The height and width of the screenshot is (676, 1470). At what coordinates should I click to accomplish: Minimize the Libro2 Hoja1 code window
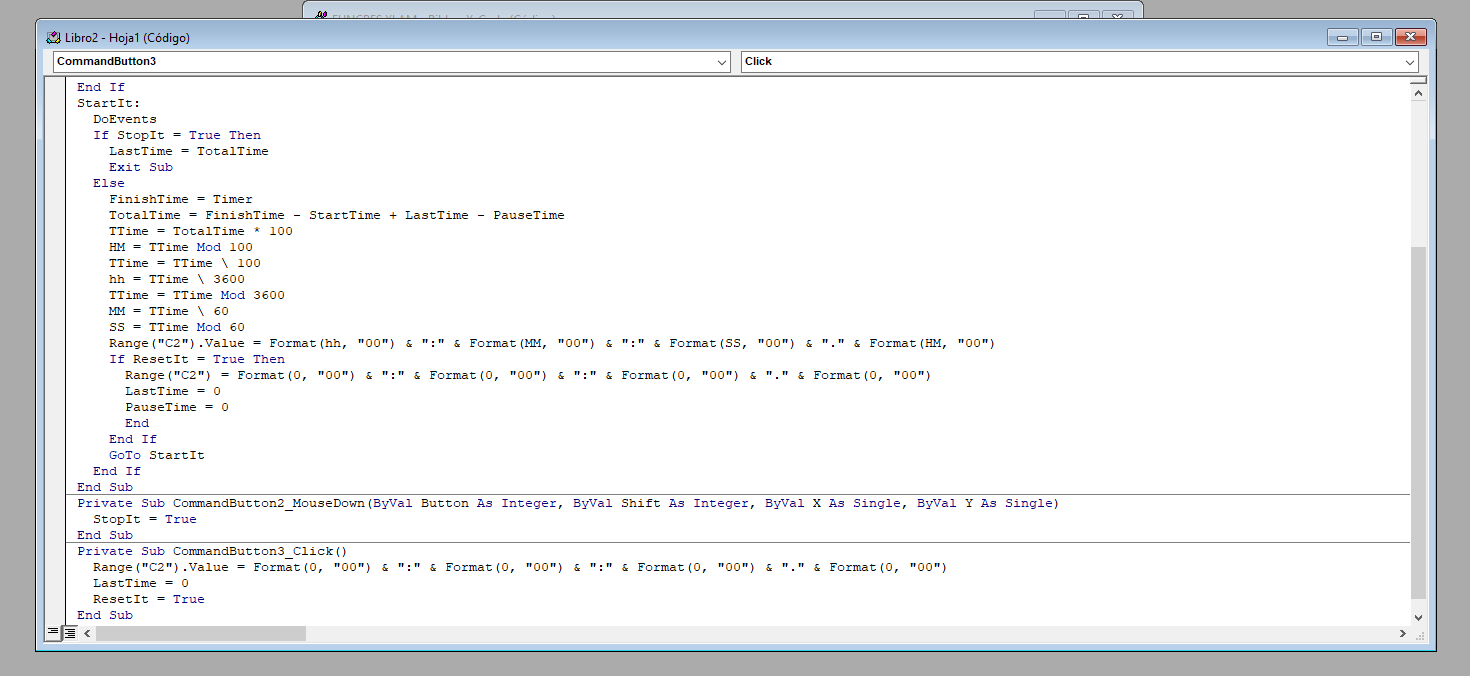click(x=1342, y=37)
